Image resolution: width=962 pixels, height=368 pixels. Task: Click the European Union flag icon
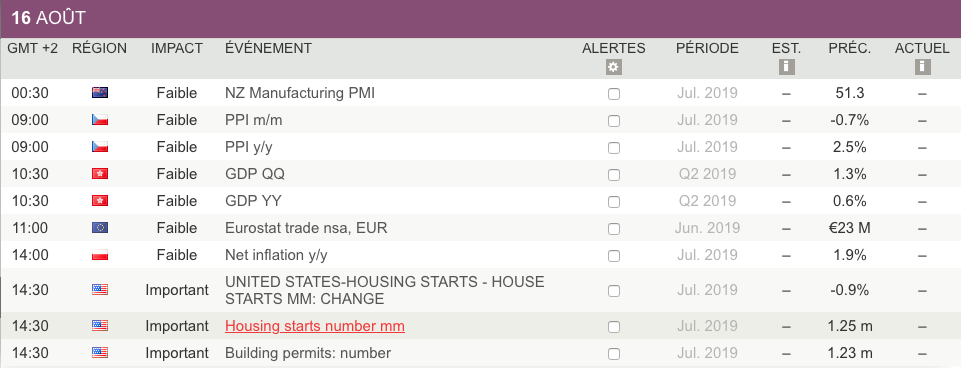[100, 228]
